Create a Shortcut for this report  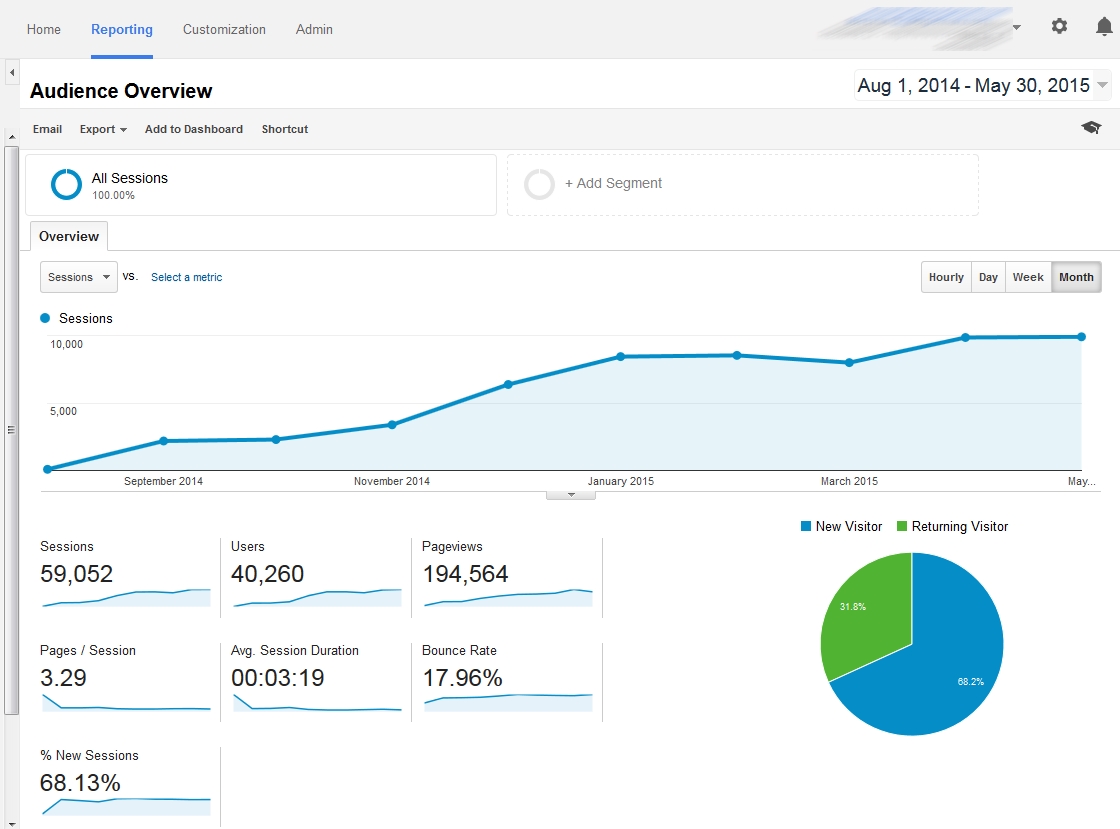coord(284,129)
